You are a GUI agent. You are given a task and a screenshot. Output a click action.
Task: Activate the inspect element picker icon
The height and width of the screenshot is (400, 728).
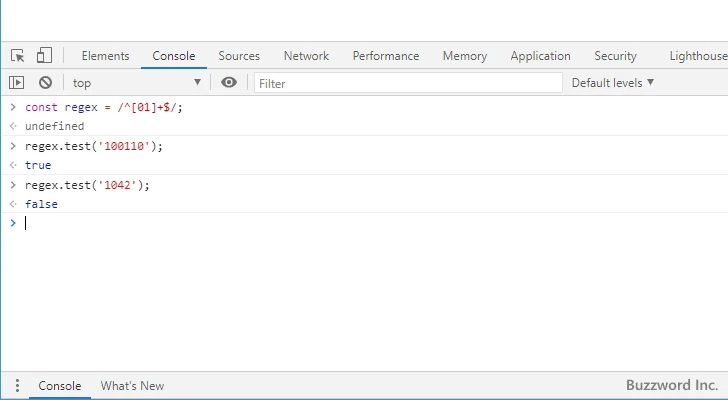point(18,56)
